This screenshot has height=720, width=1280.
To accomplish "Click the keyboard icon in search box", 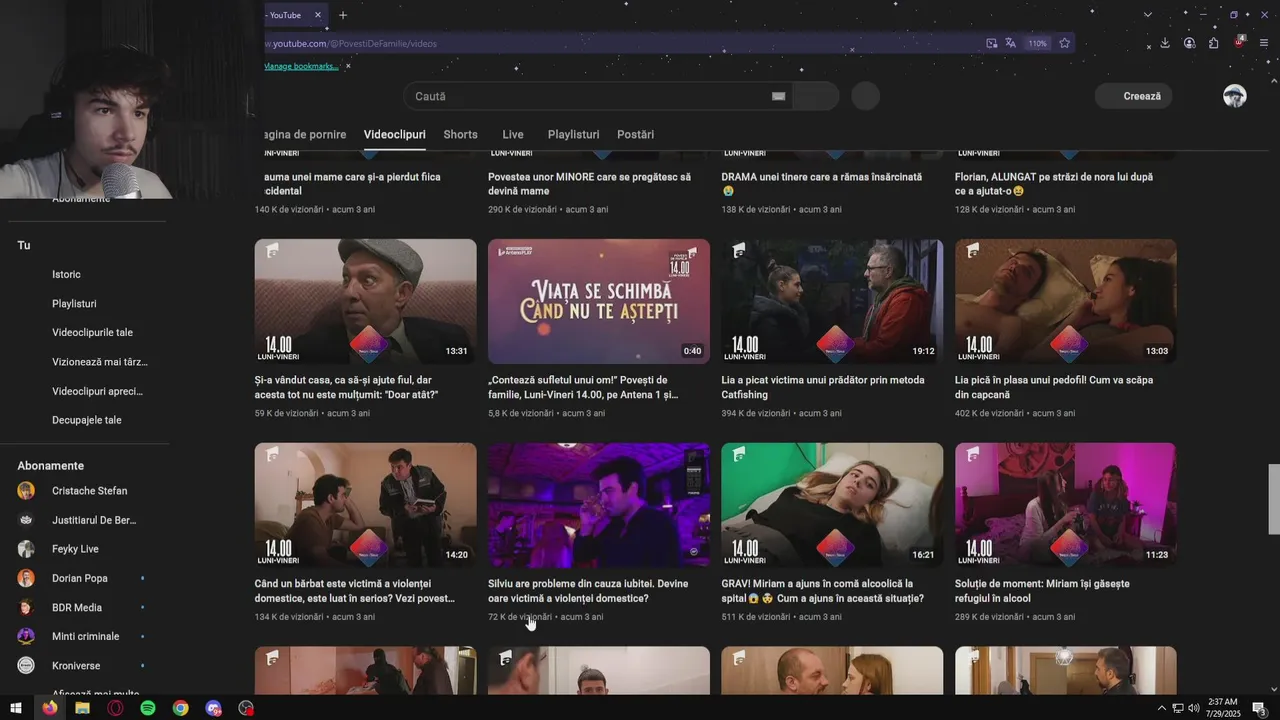I will pos(778,96).
